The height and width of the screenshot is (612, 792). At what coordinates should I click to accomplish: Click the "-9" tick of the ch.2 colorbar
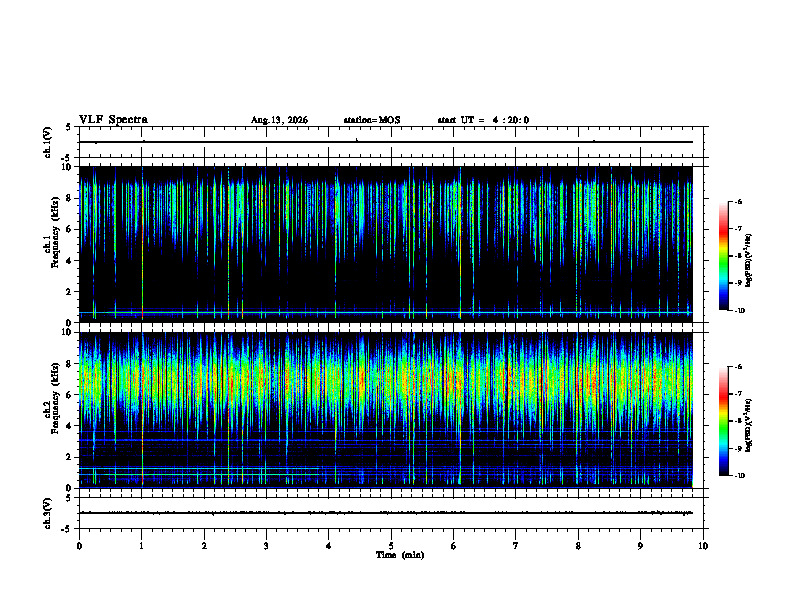738,448
